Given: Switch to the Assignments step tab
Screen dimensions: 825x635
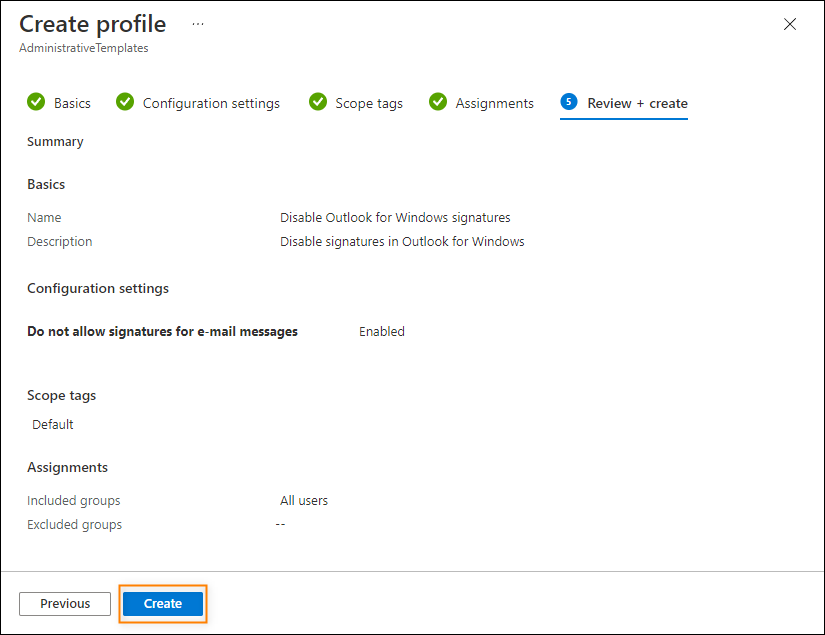Looking at the screenshot, I should click(481, 103).
